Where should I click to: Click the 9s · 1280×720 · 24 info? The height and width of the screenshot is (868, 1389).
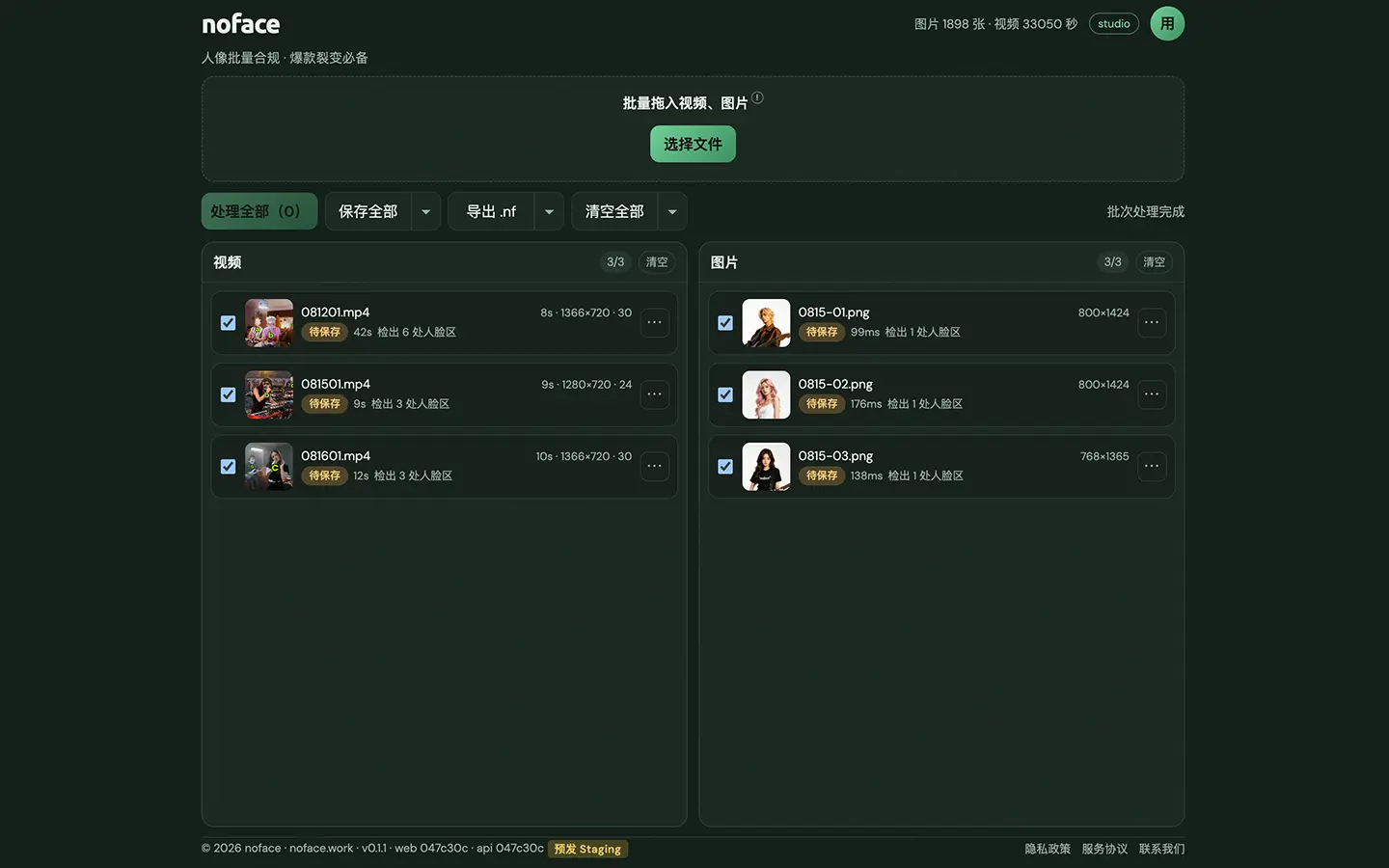pos(586,384)
